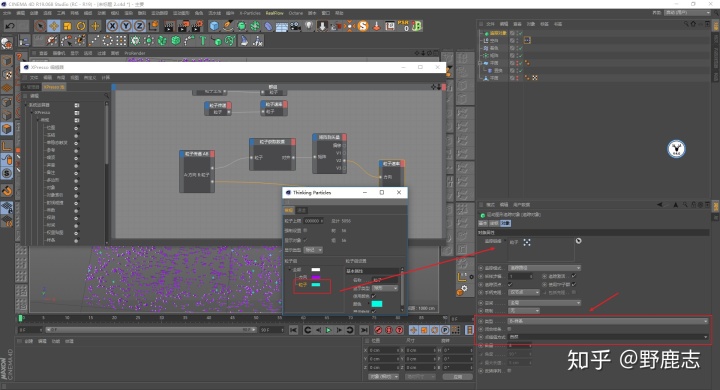Select the second tab in Thinking Particles
This screenshot has width=720, height=390.
point(302,210)
